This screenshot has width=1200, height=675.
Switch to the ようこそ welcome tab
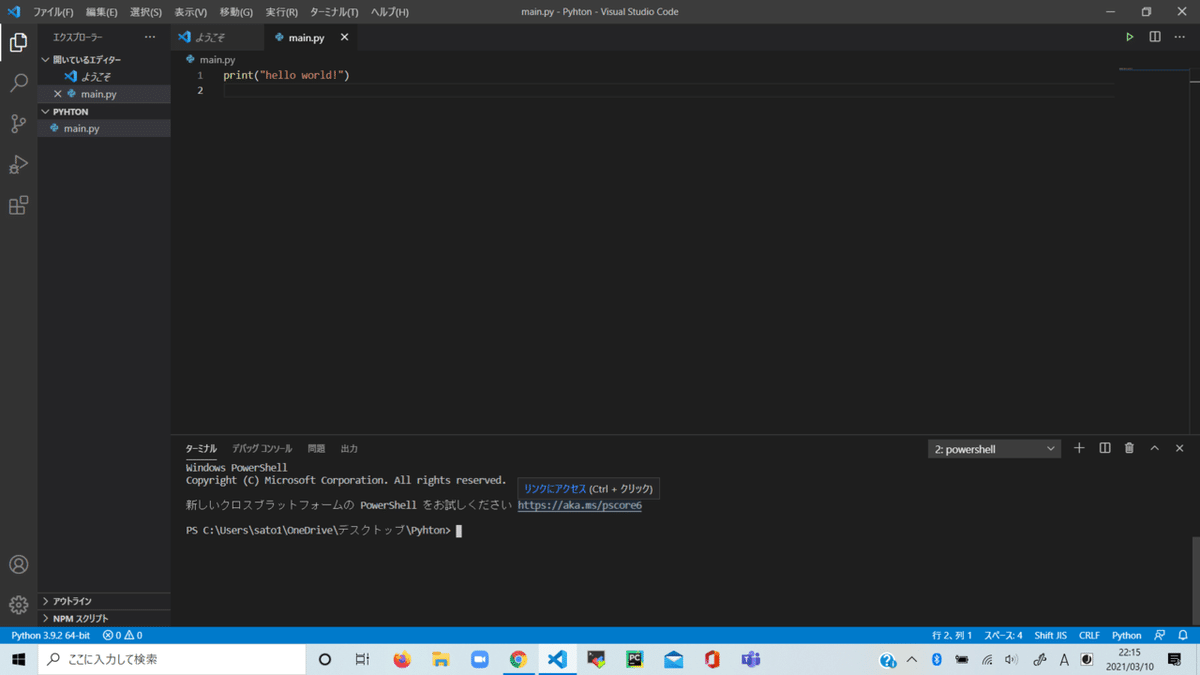pos(217,37)
